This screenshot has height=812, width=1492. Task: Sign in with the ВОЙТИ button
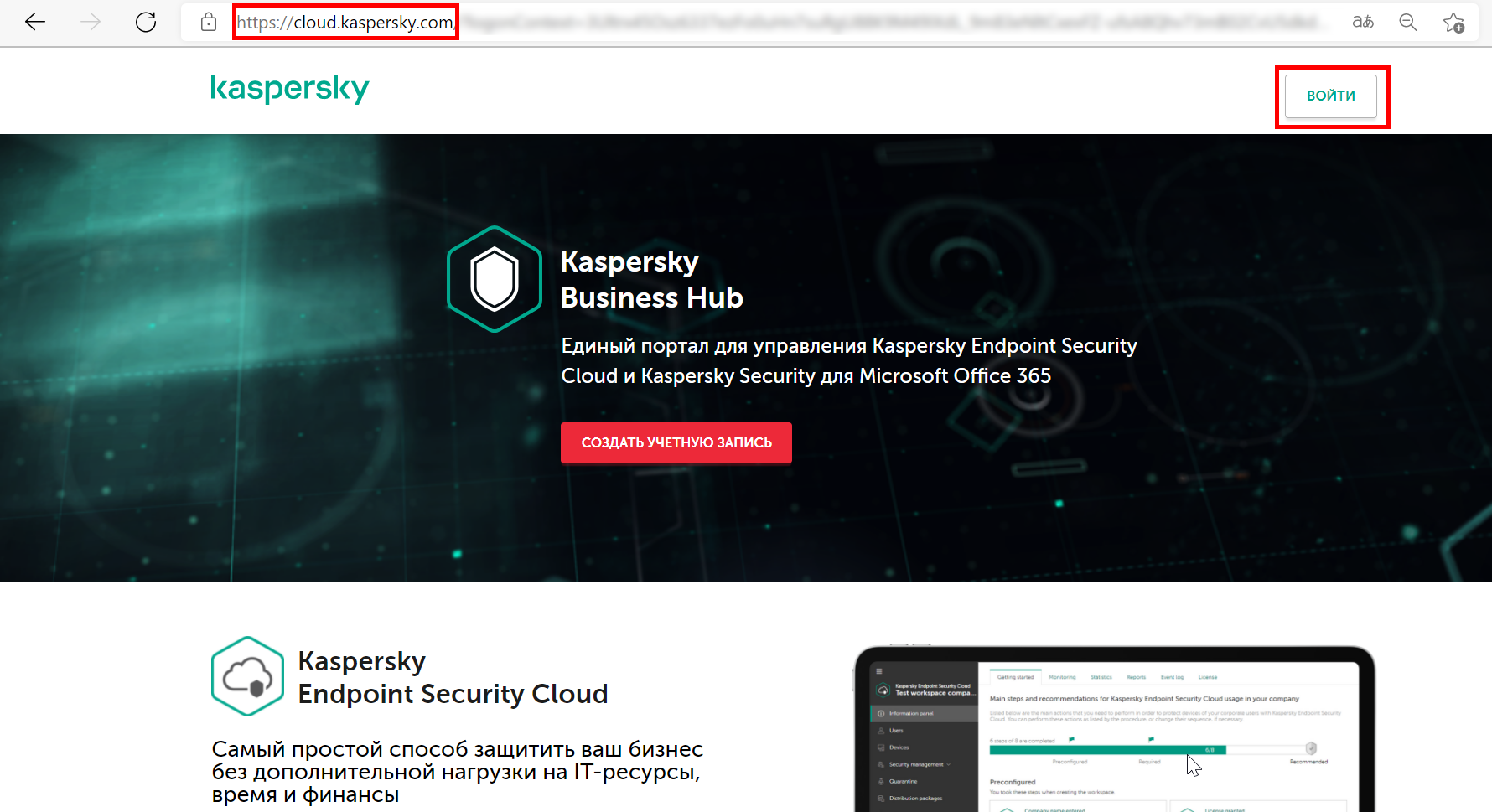(1331, 96)
